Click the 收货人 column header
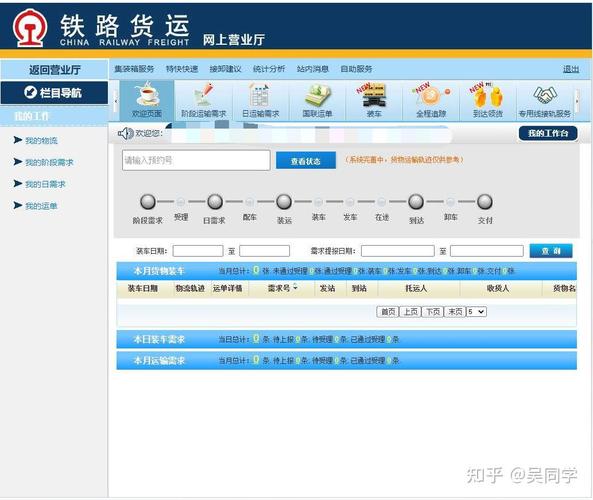This screenshot has width=593, height=500. coord(497,288)
